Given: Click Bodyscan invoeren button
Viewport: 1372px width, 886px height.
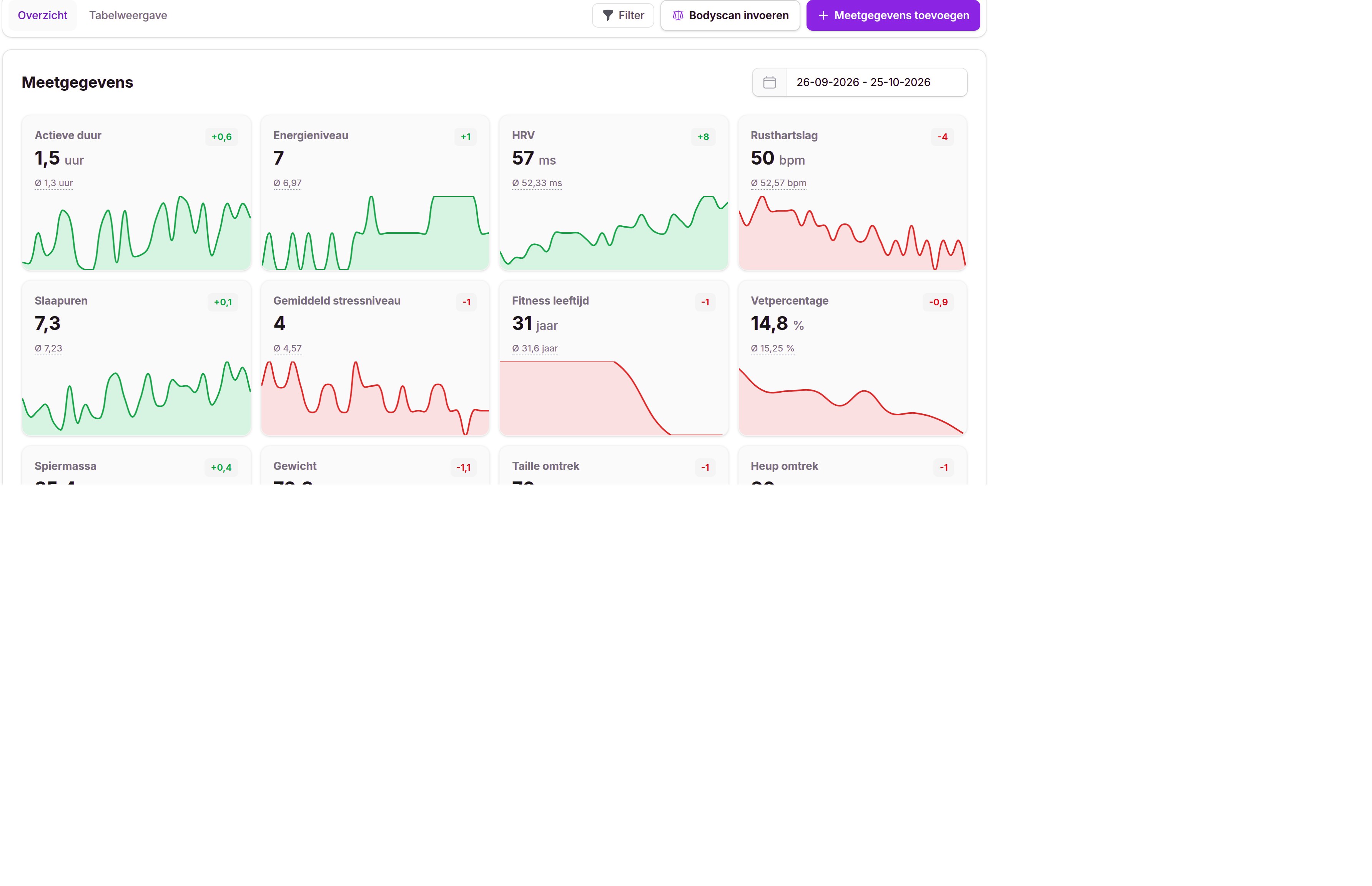Looking at the screenshot, I should (x=730, y=15).
